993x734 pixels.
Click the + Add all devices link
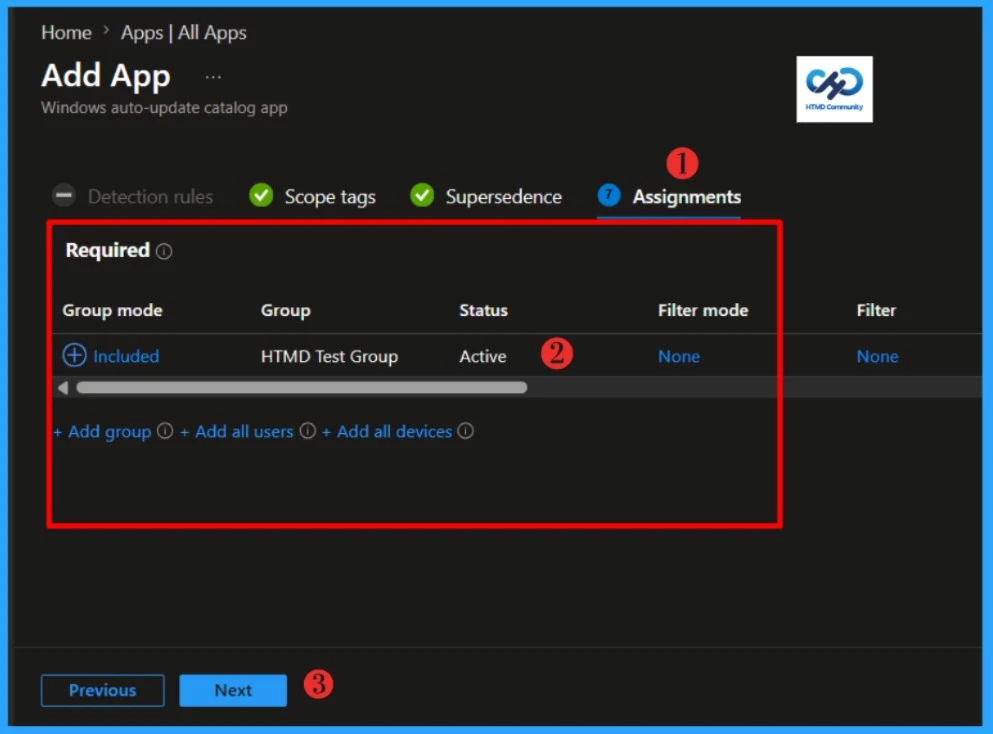pos(387,432)
